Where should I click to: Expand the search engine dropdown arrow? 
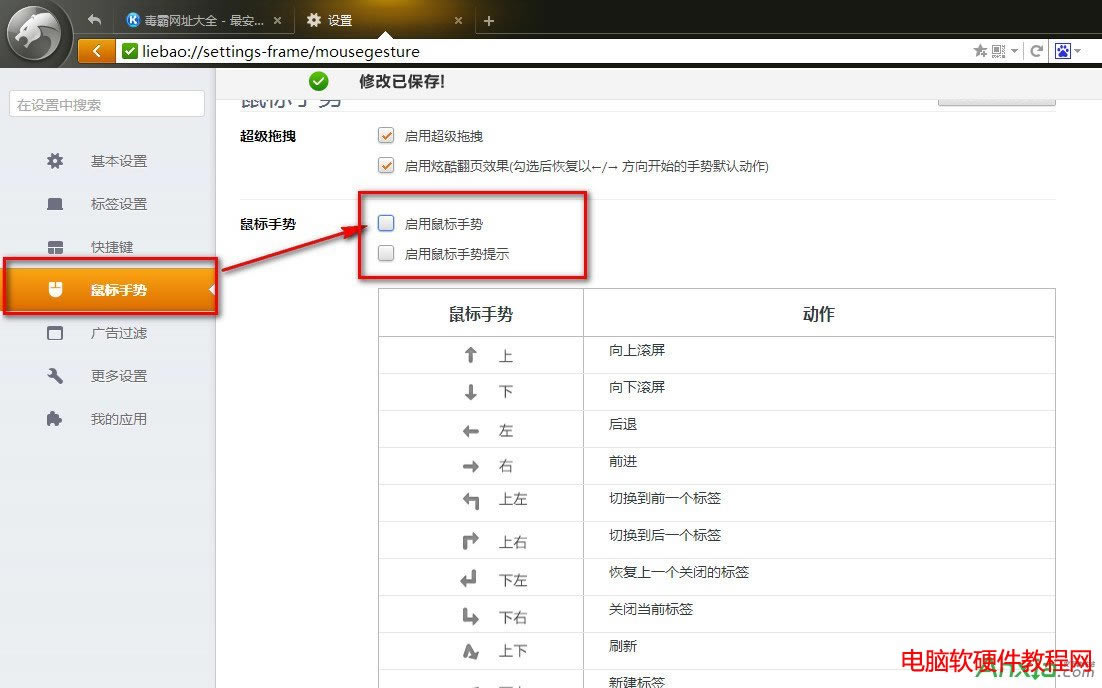[x=1078, y=51]
